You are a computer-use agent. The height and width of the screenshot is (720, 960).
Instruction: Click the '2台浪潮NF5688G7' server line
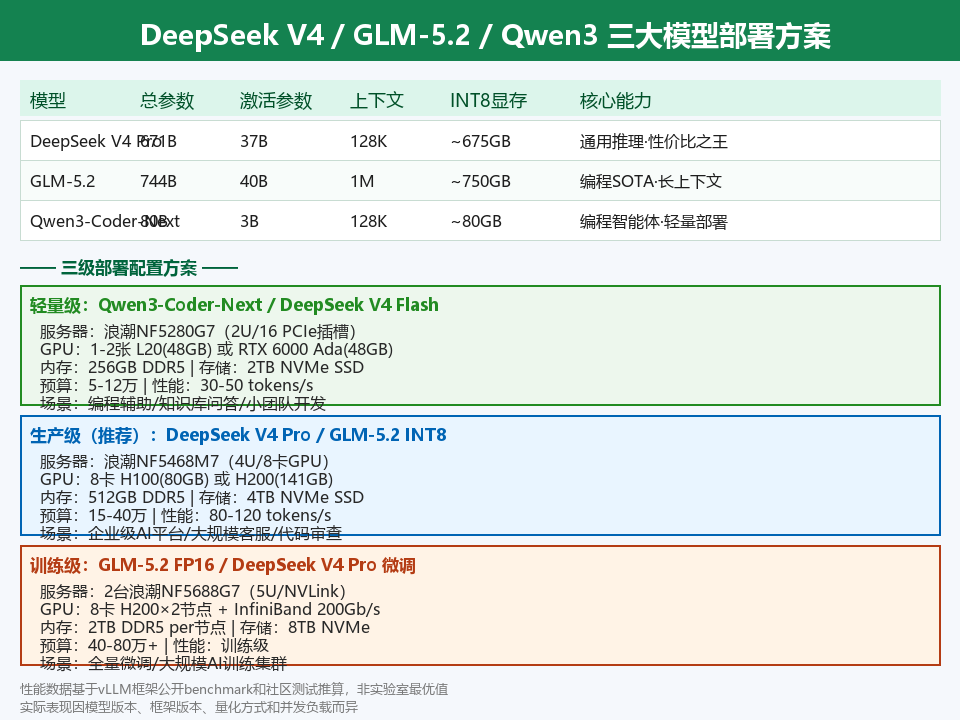coord(193,591)
